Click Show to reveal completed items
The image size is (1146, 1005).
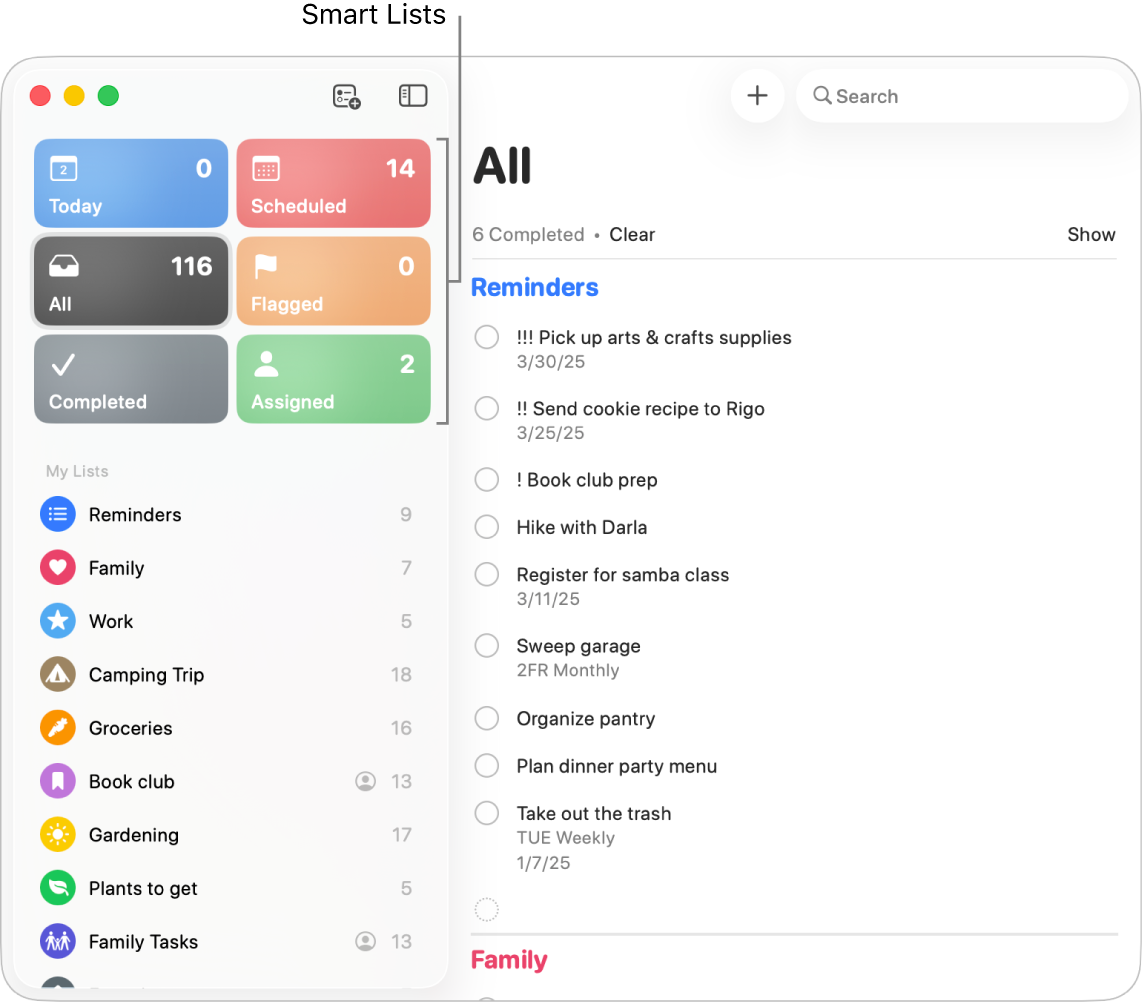(1090, 234)
